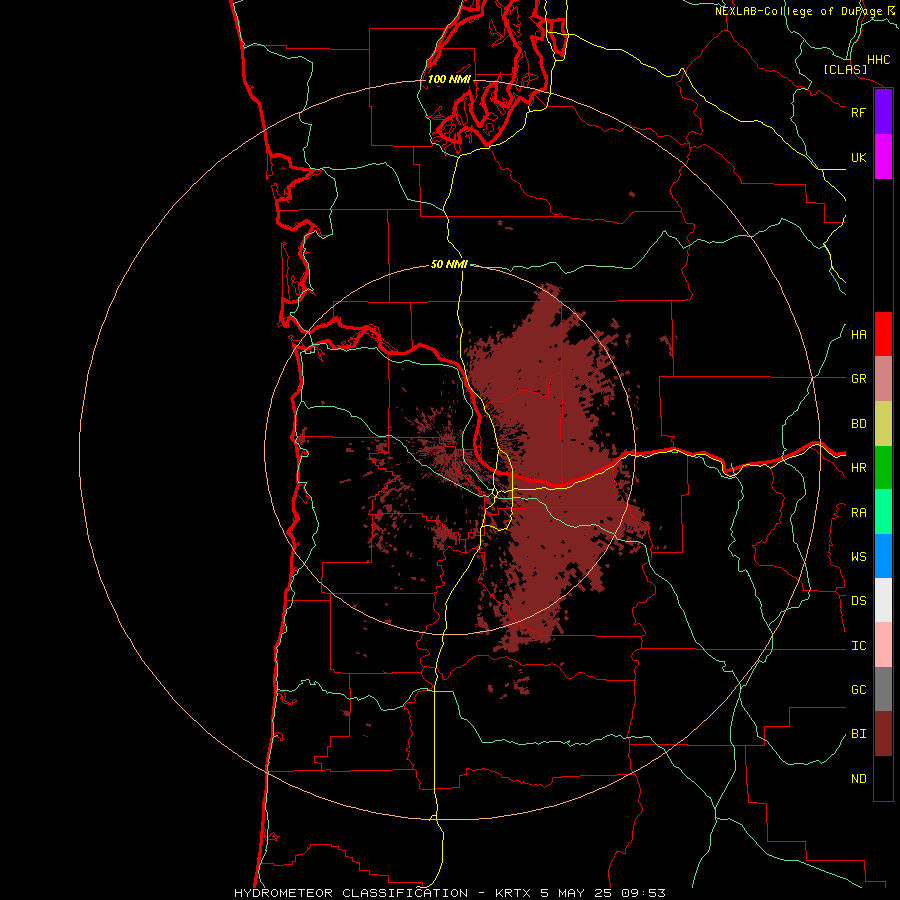The height and width of the screenshot is (900, 900).
Task: Select the GR salmon color swatch
Action: (883, 379)
